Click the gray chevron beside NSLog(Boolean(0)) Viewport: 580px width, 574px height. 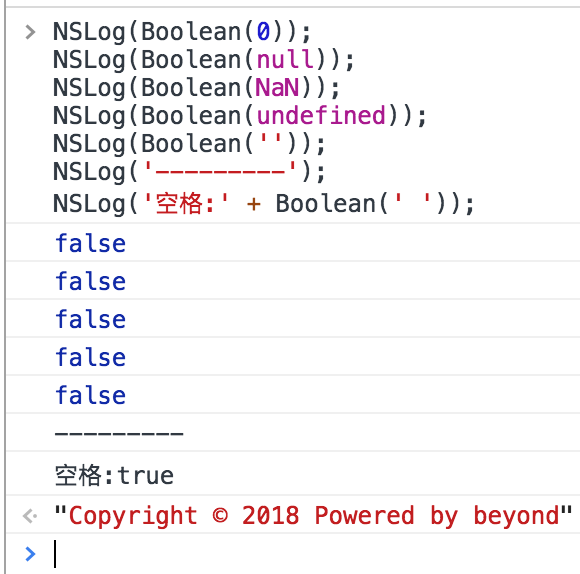coord(30,32)
